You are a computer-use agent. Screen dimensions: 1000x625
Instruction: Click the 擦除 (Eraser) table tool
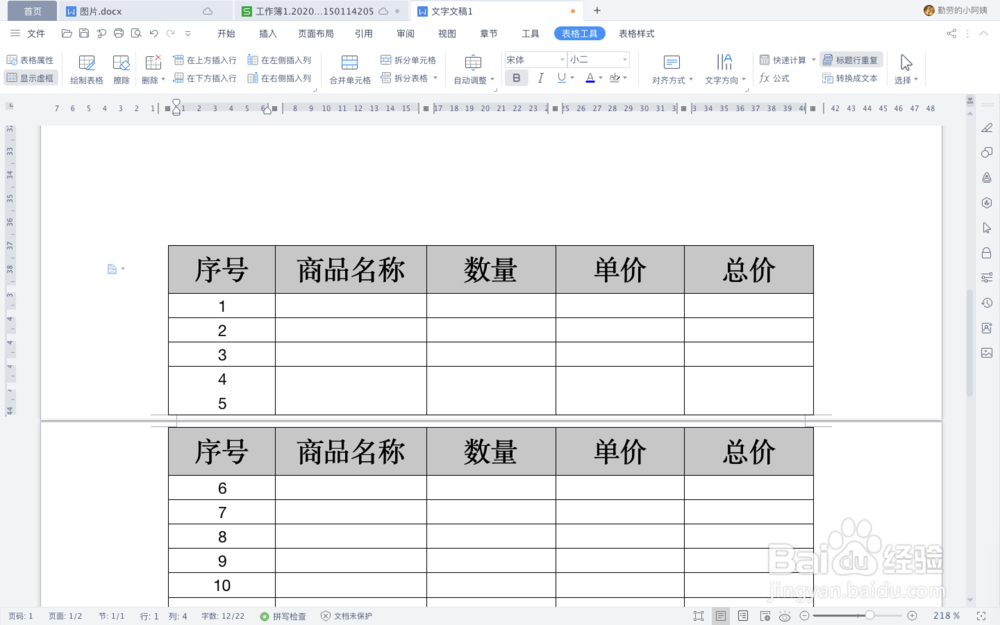[120, 69]
